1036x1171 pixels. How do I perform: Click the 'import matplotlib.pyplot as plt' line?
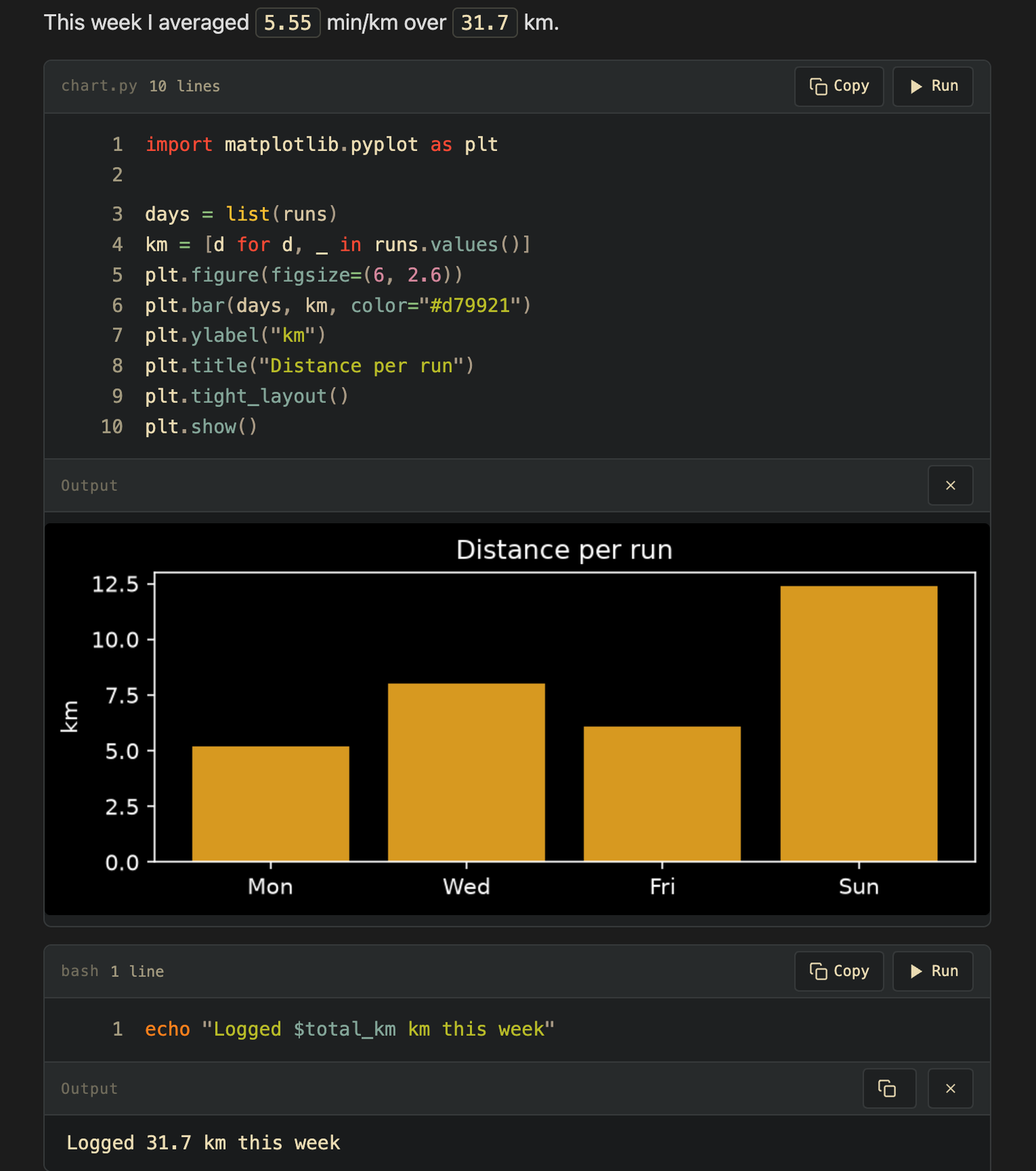(321, 144)
